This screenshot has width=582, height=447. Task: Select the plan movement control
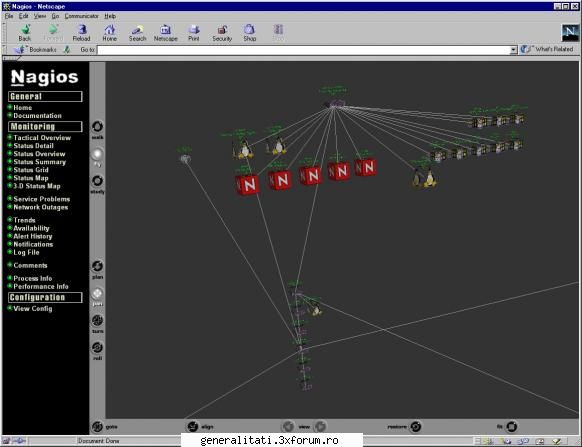pyautogui.click(x=98, y=266)
